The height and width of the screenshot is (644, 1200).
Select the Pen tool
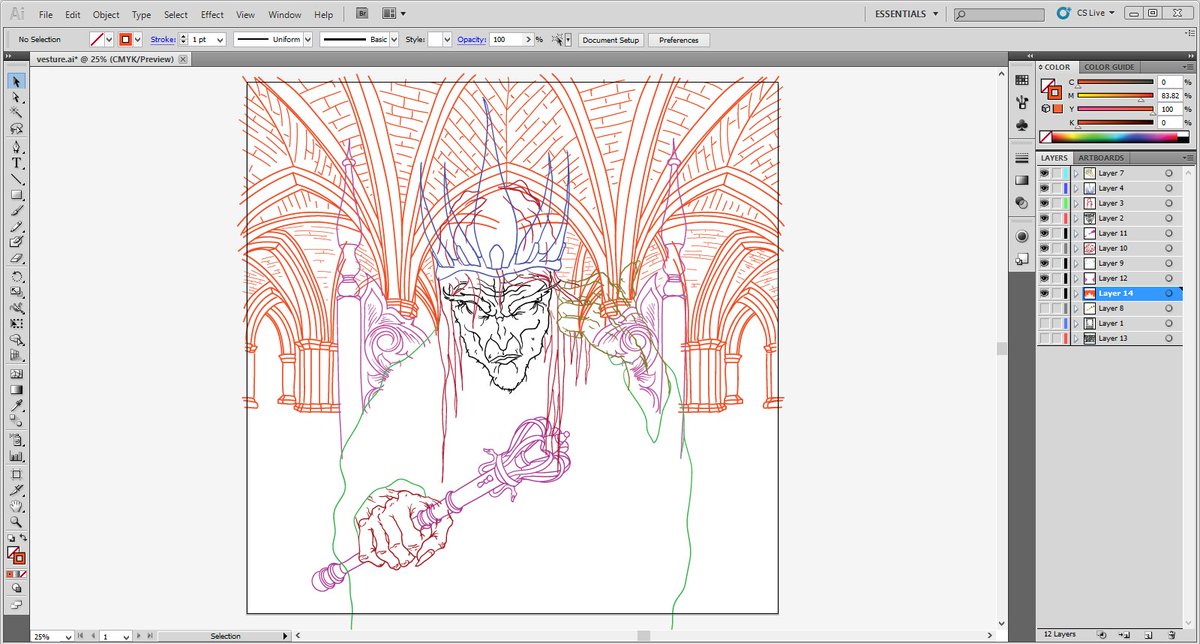(x=17, y=146)
